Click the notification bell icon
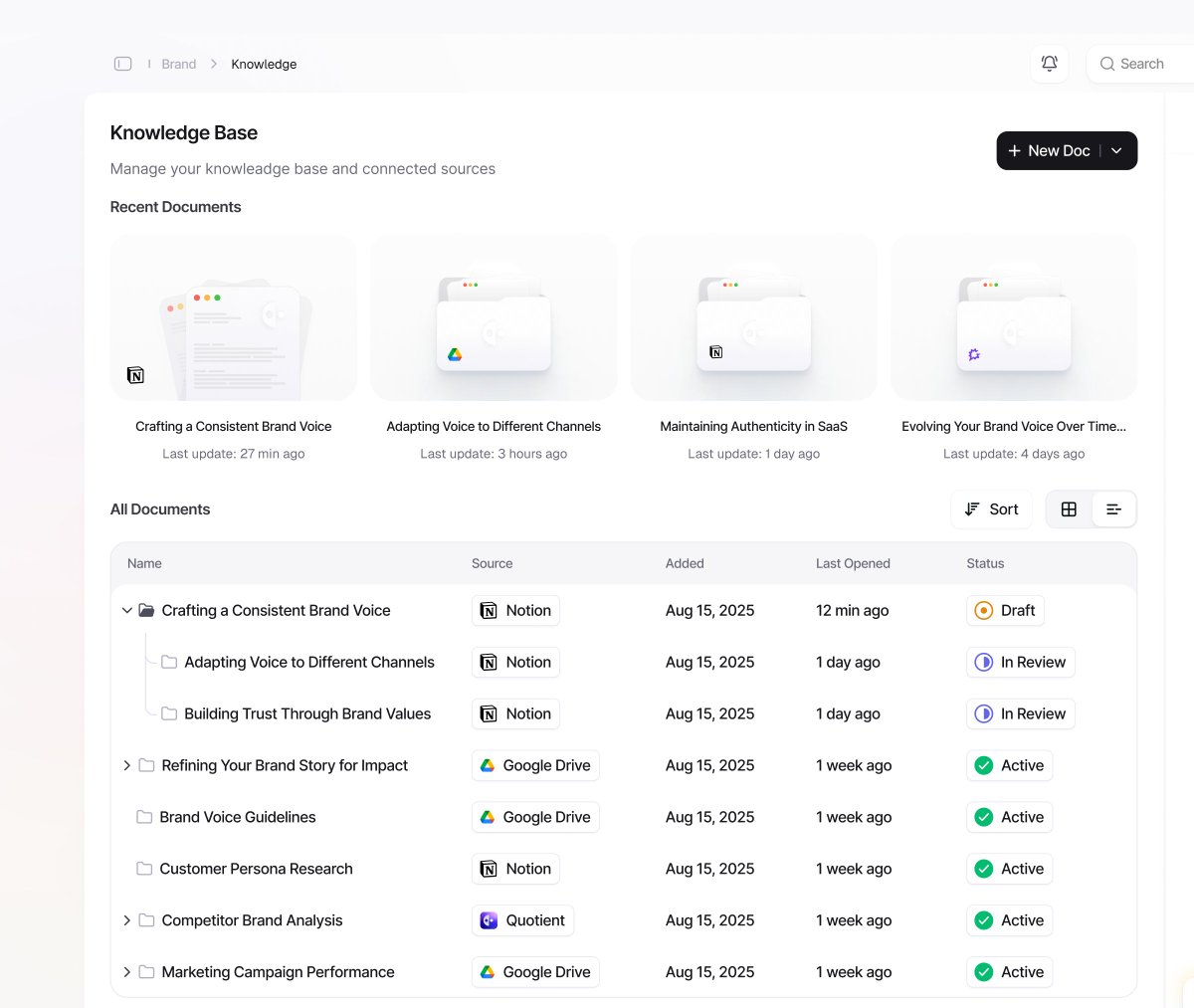The image size is (1194, 1008). 1049,63
